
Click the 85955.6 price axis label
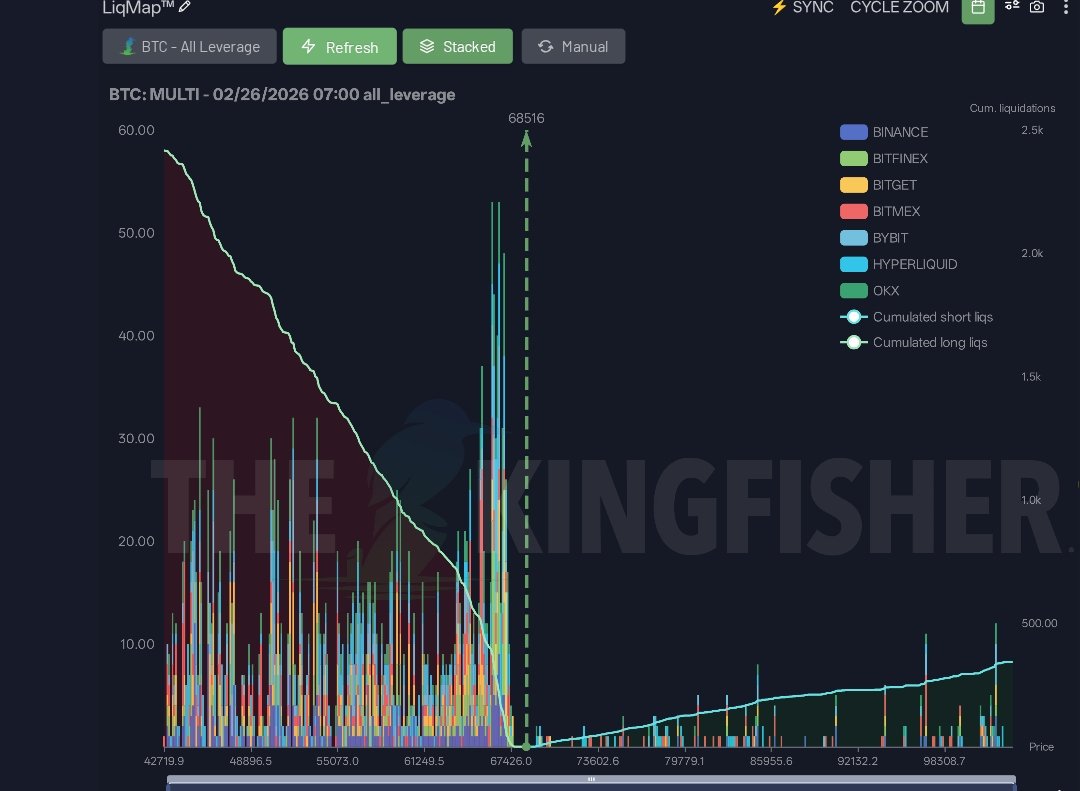click(771, 761)
